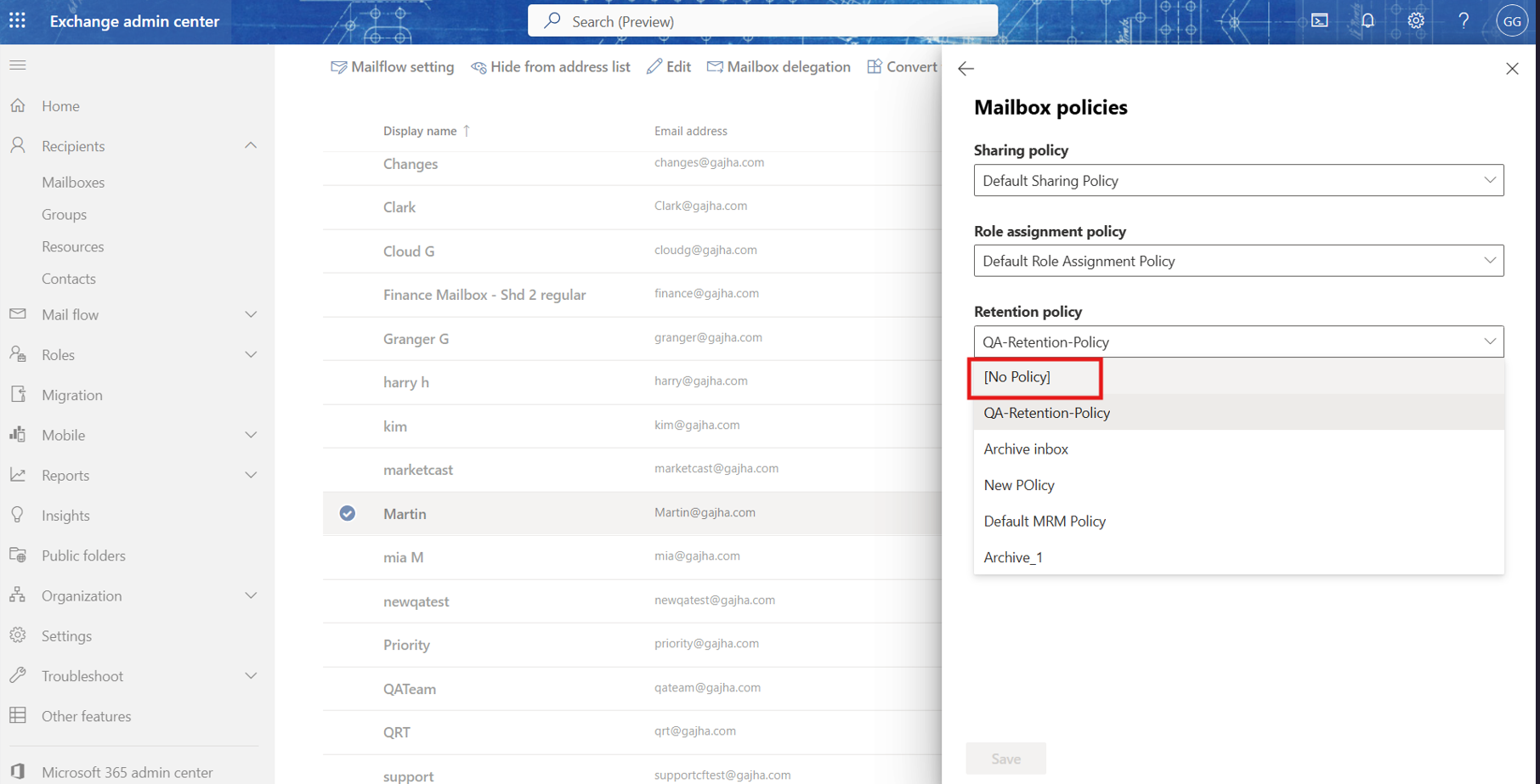The image size is (1540, 784).
Task: Focus the Search (Preview) box
Action: (x=762, y=20)
